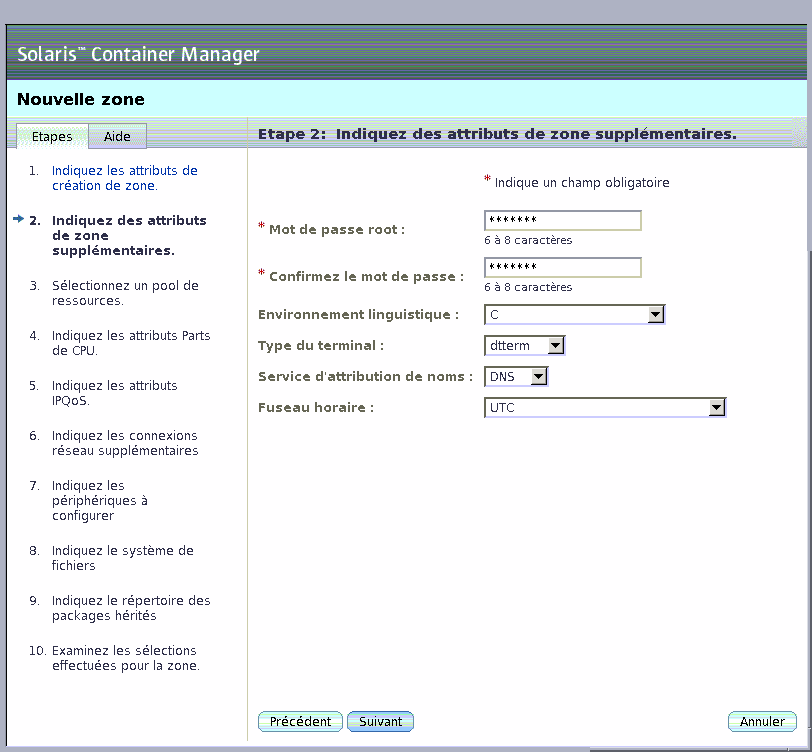Click the Etape 2 heading text
The width and height of the screenshot is (812, 752).
pos(497,134)
